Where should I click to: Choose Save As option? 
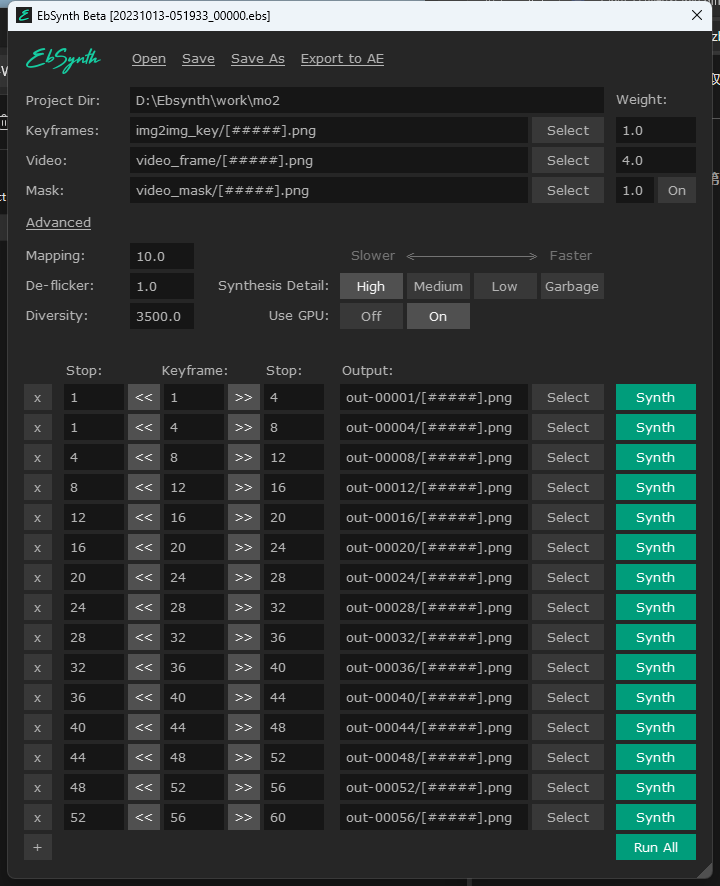258,59
